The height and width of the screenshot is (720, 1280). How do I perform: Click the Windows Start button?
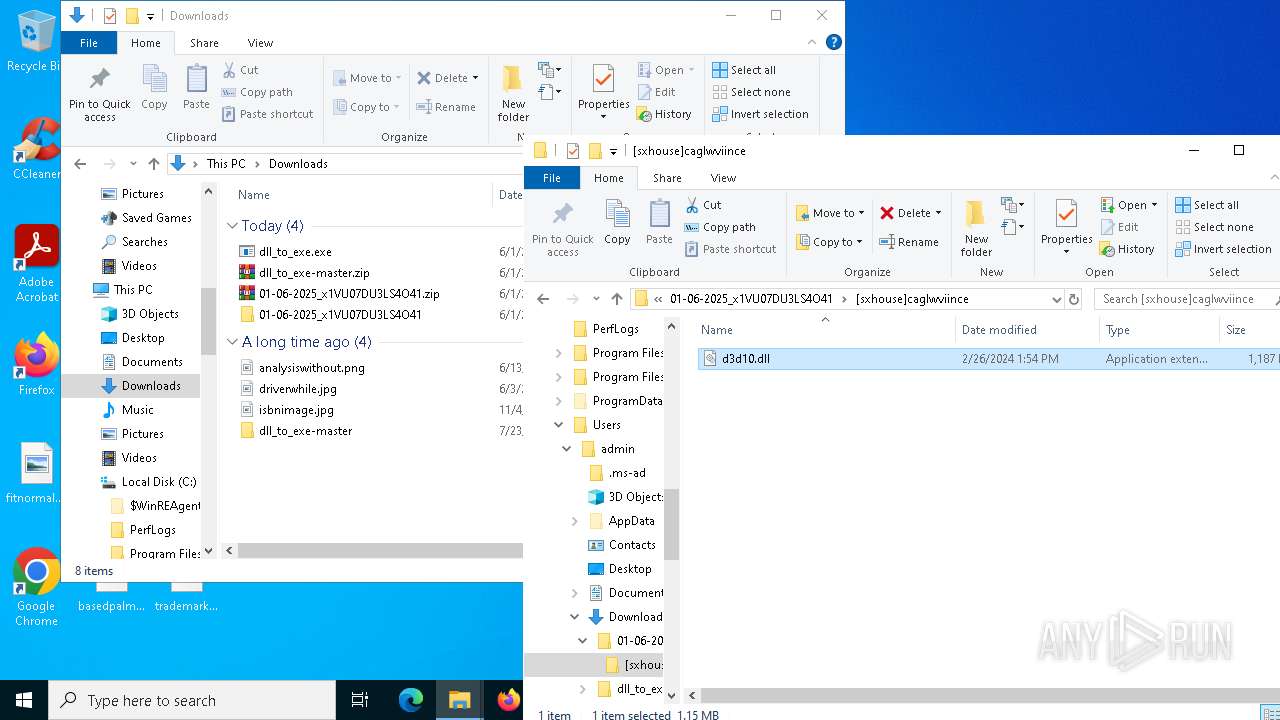(x=24, y=700)
